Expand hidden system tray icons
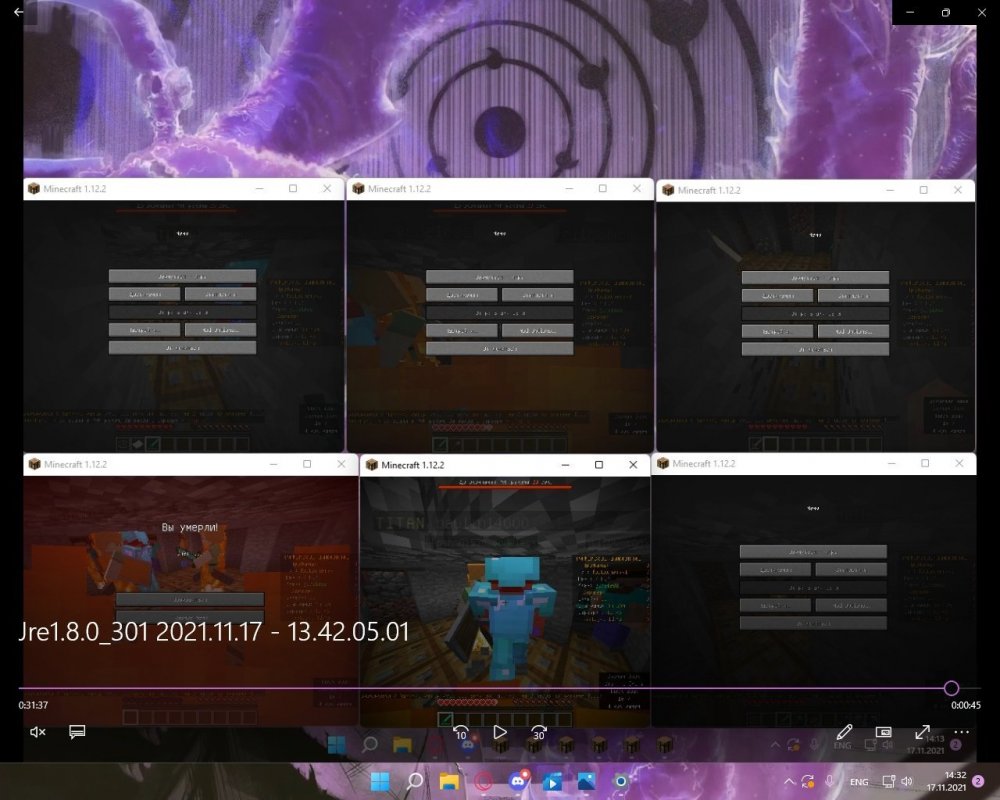The height and width of the screenshot is (800, 1000). [x=789, y=781]
